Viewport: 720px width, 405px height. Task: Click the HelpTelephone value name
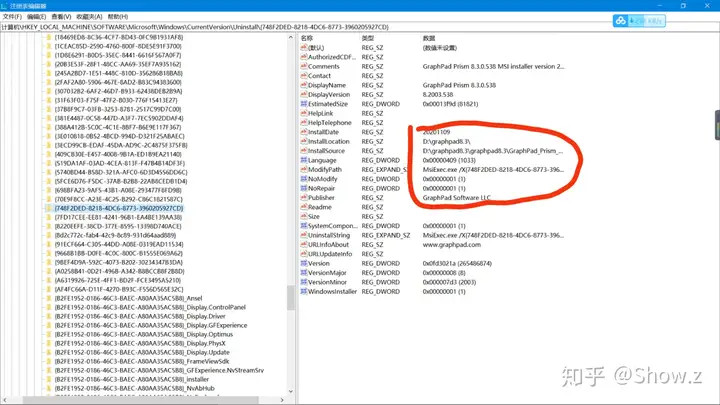pyautogui.click(x=330, y=123)
